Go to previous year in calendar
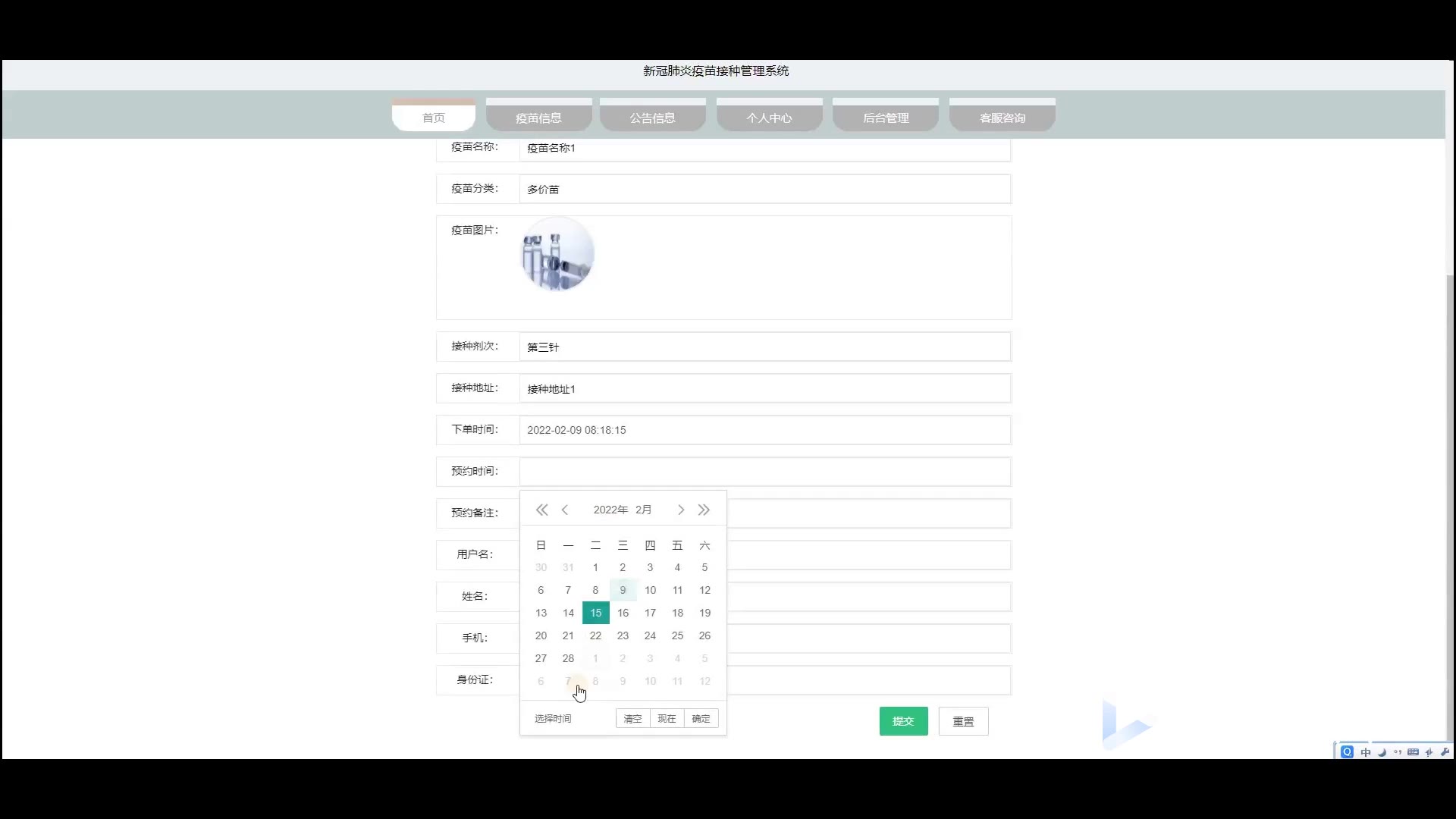 (541, 510)
